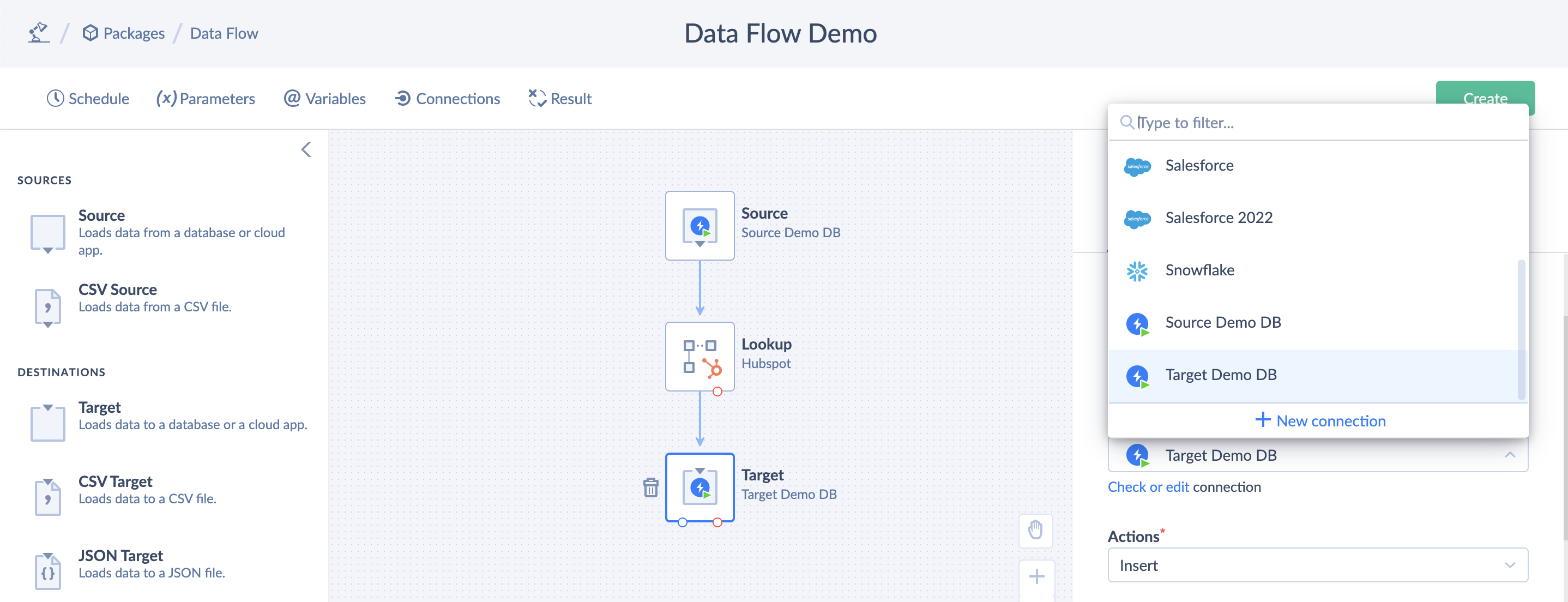The image size is (1568, 602).
Task: Click the Snowflake connection icon
Action: click(1139, 270)
